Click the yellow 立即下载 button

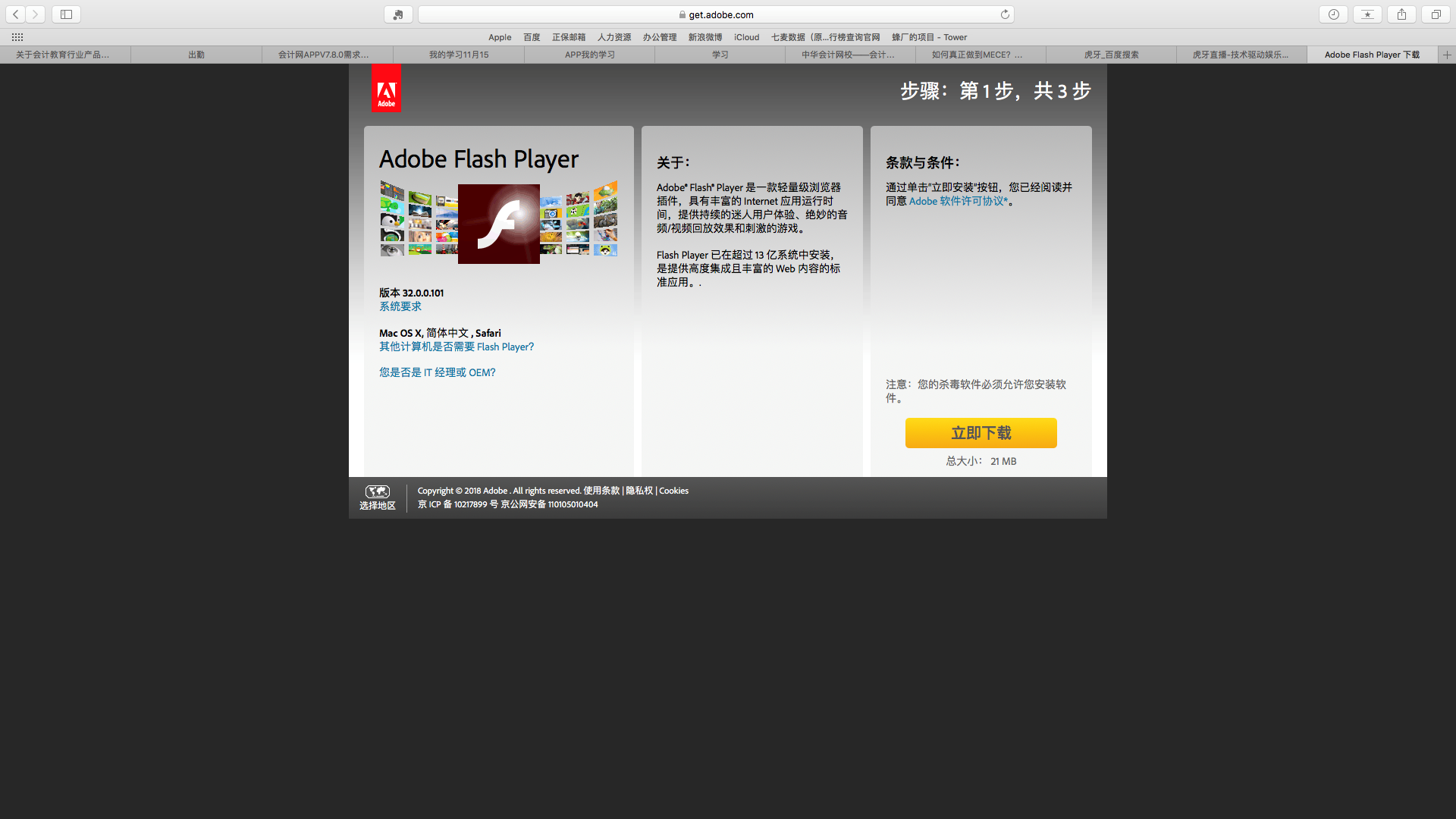point(981,433)
